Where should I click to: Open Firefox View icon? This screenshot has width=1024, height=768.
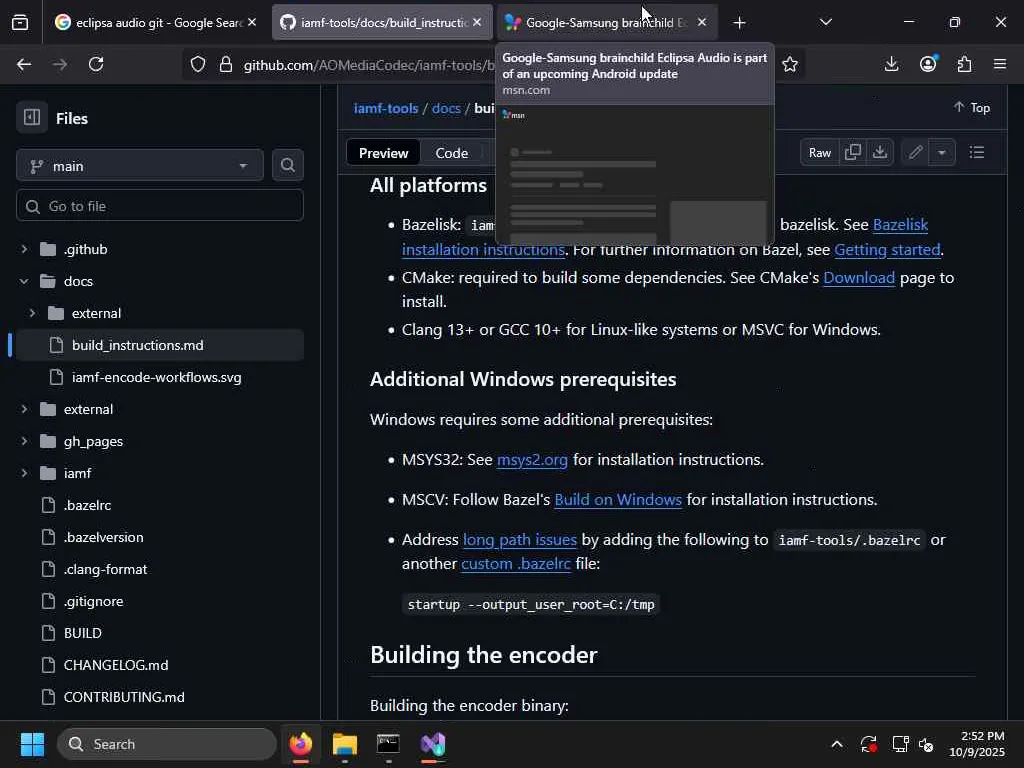(20, 23)
